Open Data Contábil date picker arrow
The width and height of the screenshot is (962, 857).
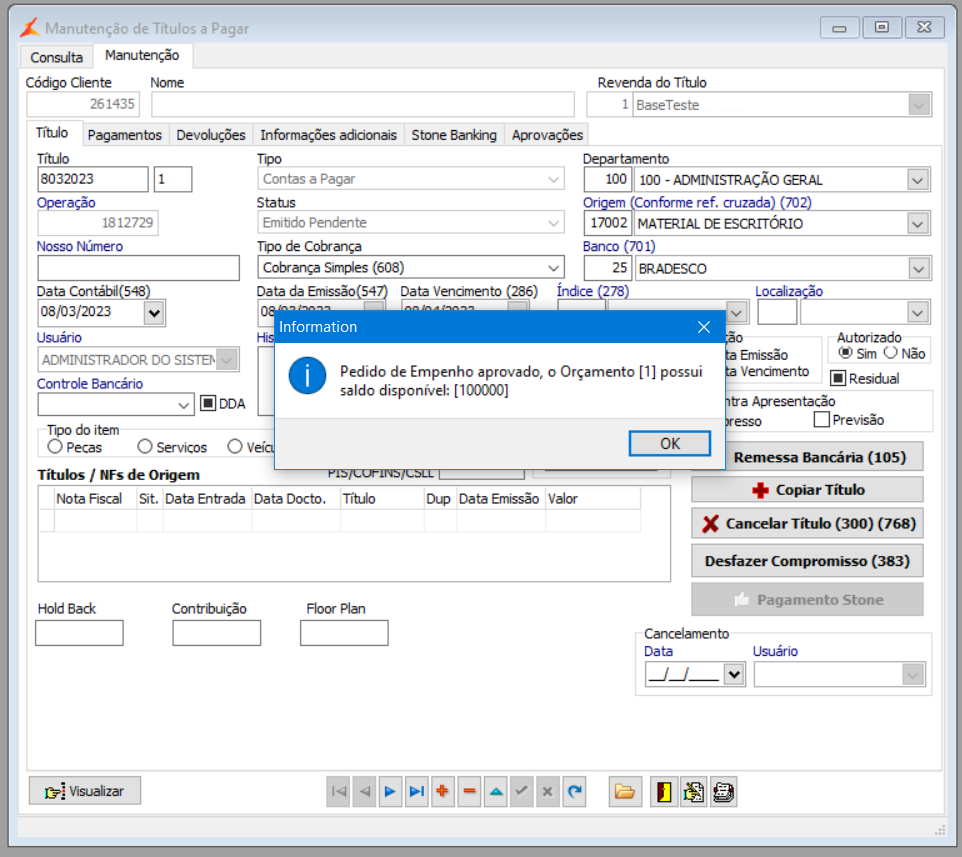pos(154,313)
